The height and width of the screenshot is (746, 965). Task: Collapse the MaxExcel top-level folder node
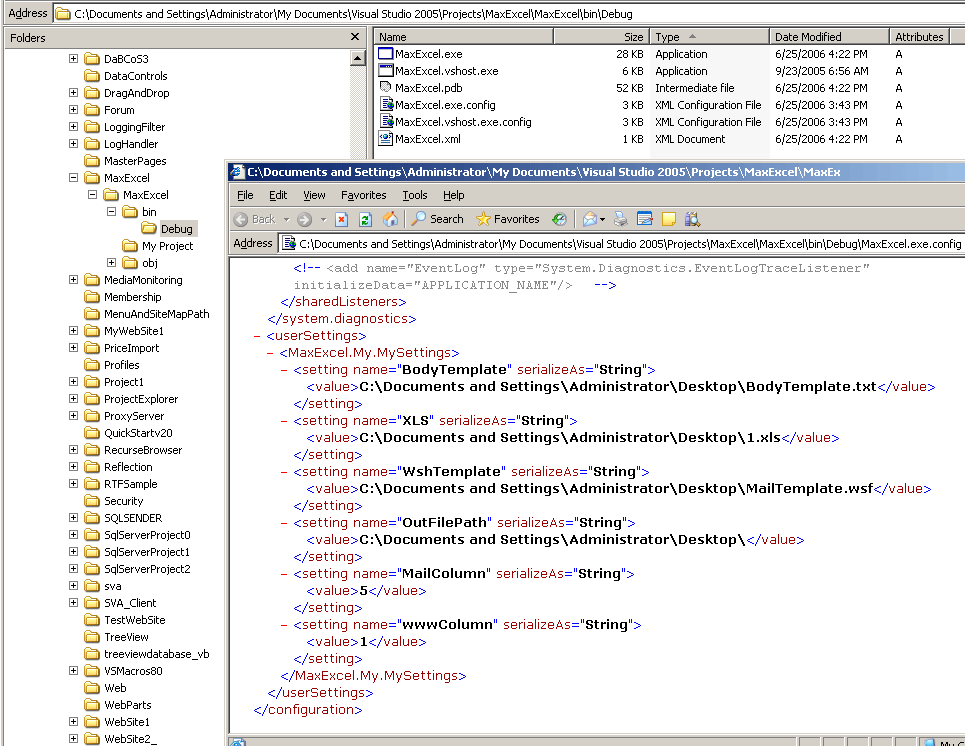(x=73, y=177)
